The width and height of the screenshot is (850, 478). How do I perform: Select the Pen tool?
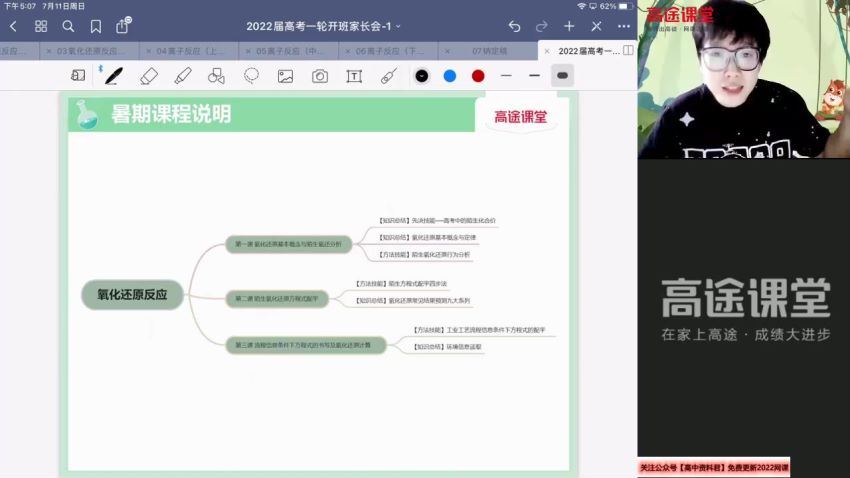point(113,76)
